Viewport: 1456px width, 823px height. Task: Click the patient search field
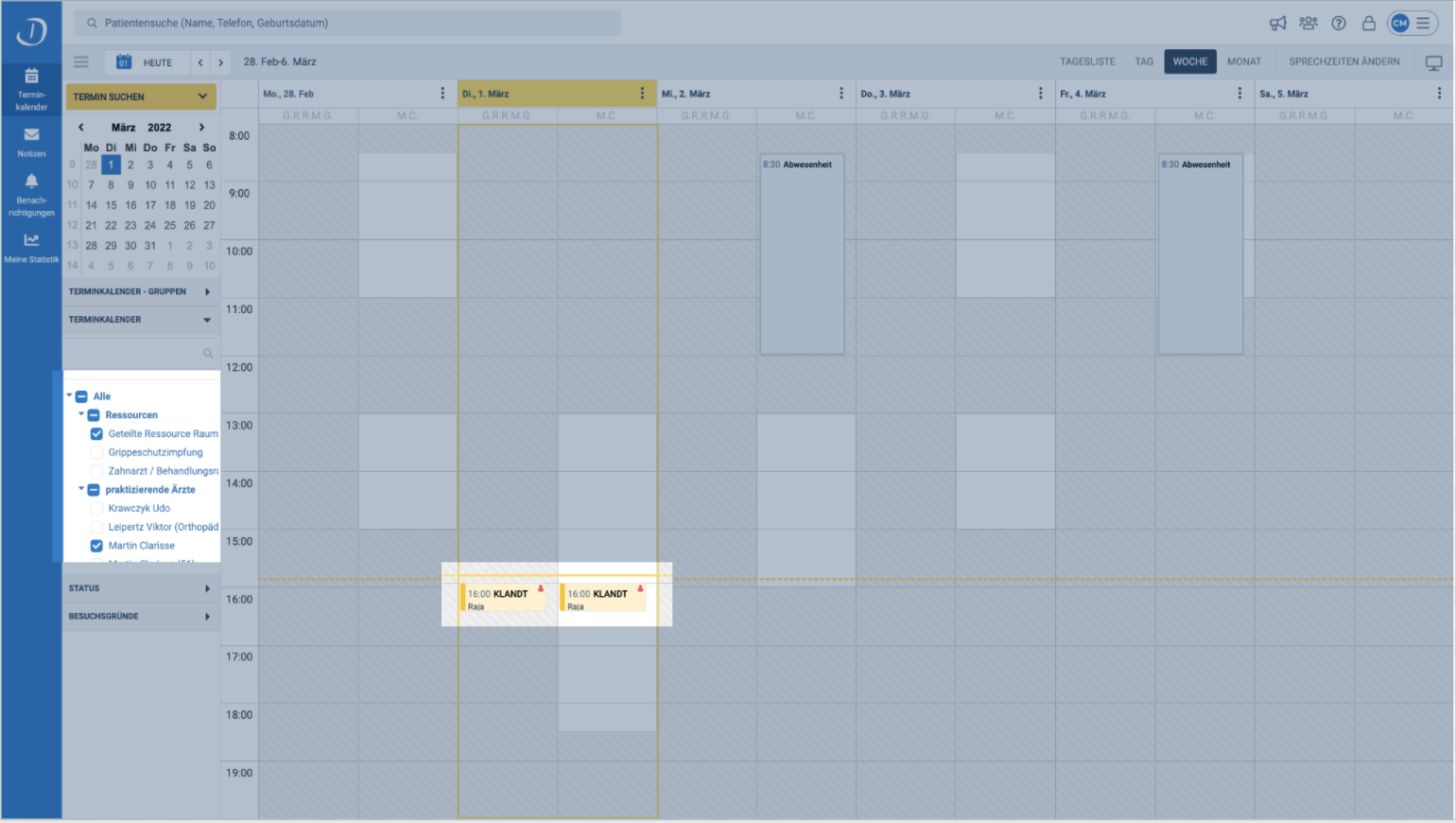348,23
